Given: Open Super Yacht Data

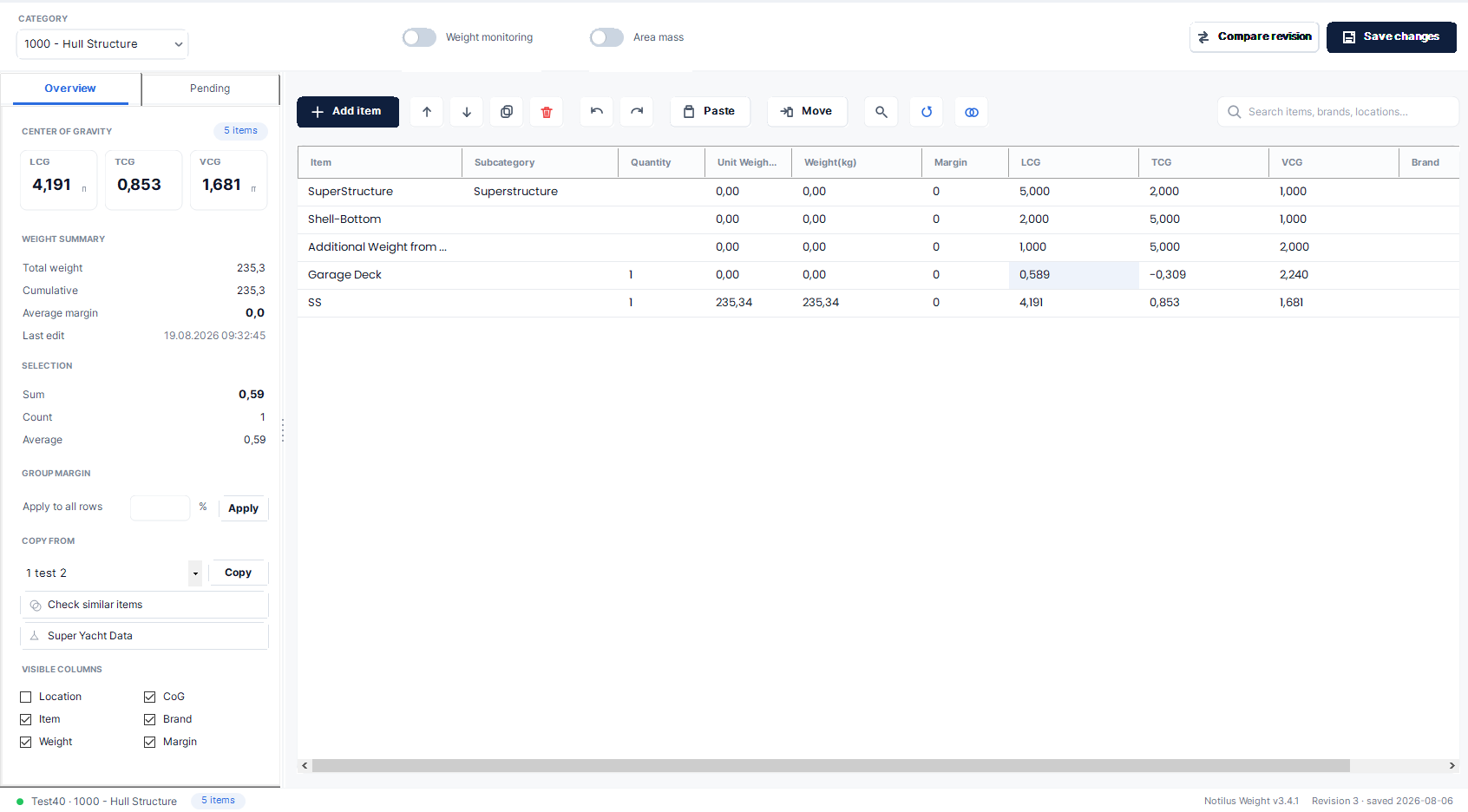Looking at the screenshot, I should click(x=144, y=636).
